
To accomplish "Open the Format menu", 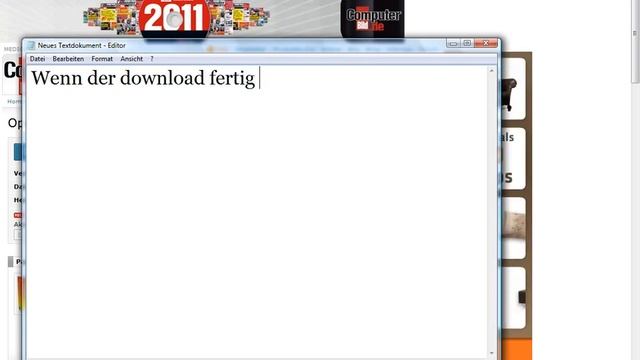I will click(102, 59).
